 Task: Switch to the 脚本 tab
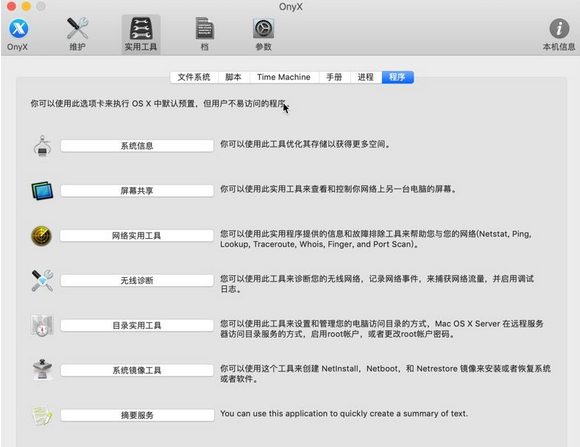coord(233,77)
